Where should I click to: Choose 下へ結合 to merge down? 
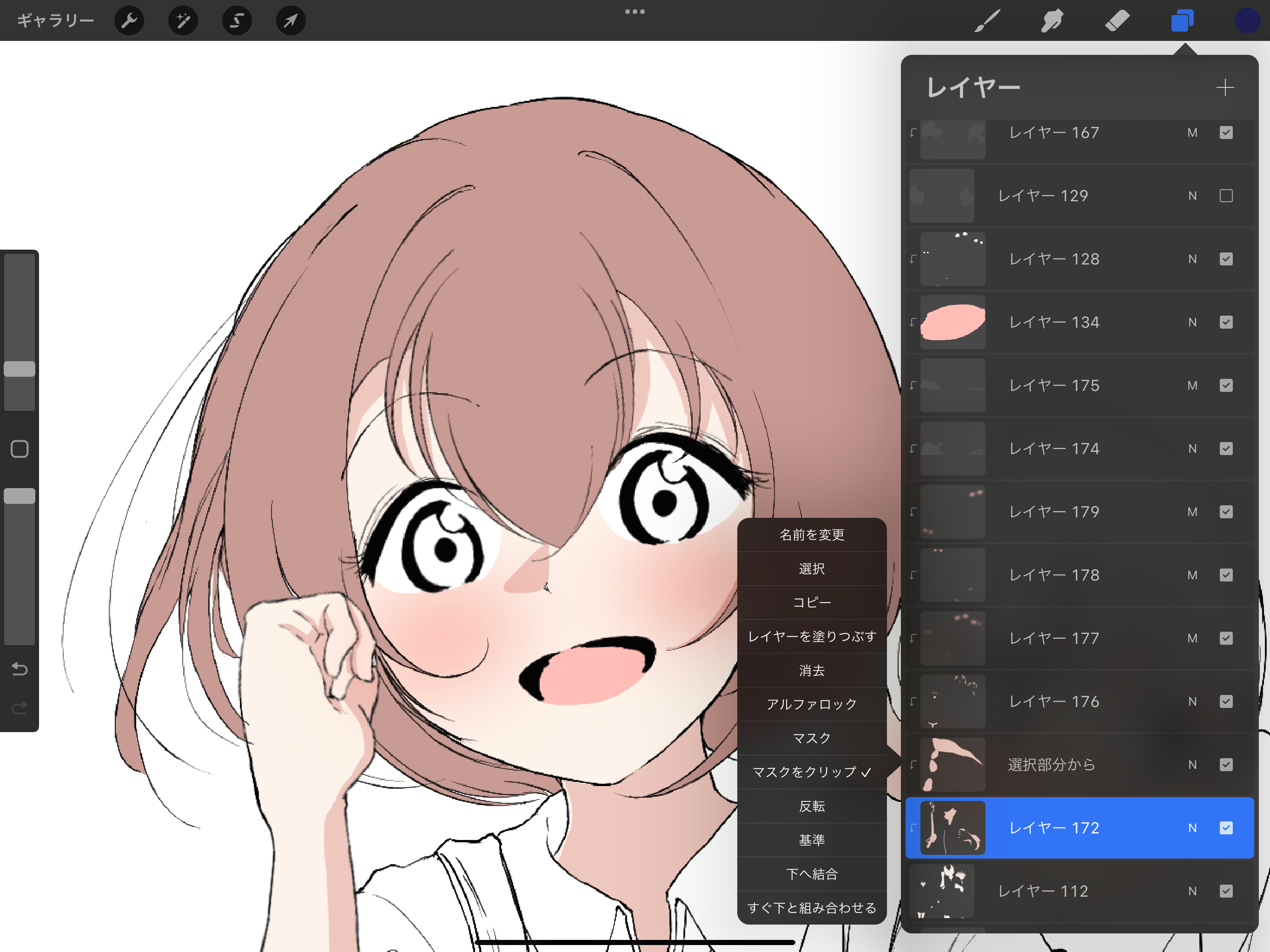[x=812, y=874]
